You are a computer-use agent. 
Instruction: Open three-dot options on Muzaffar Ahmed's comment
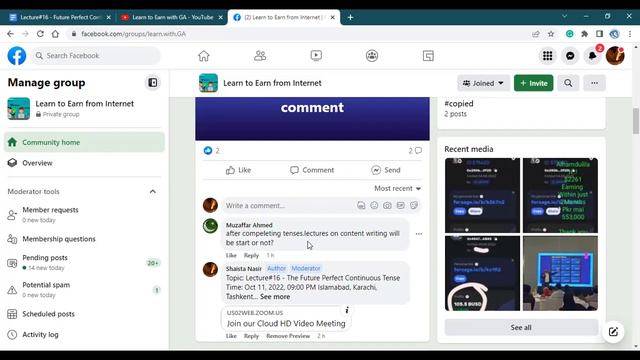(419, 234)
